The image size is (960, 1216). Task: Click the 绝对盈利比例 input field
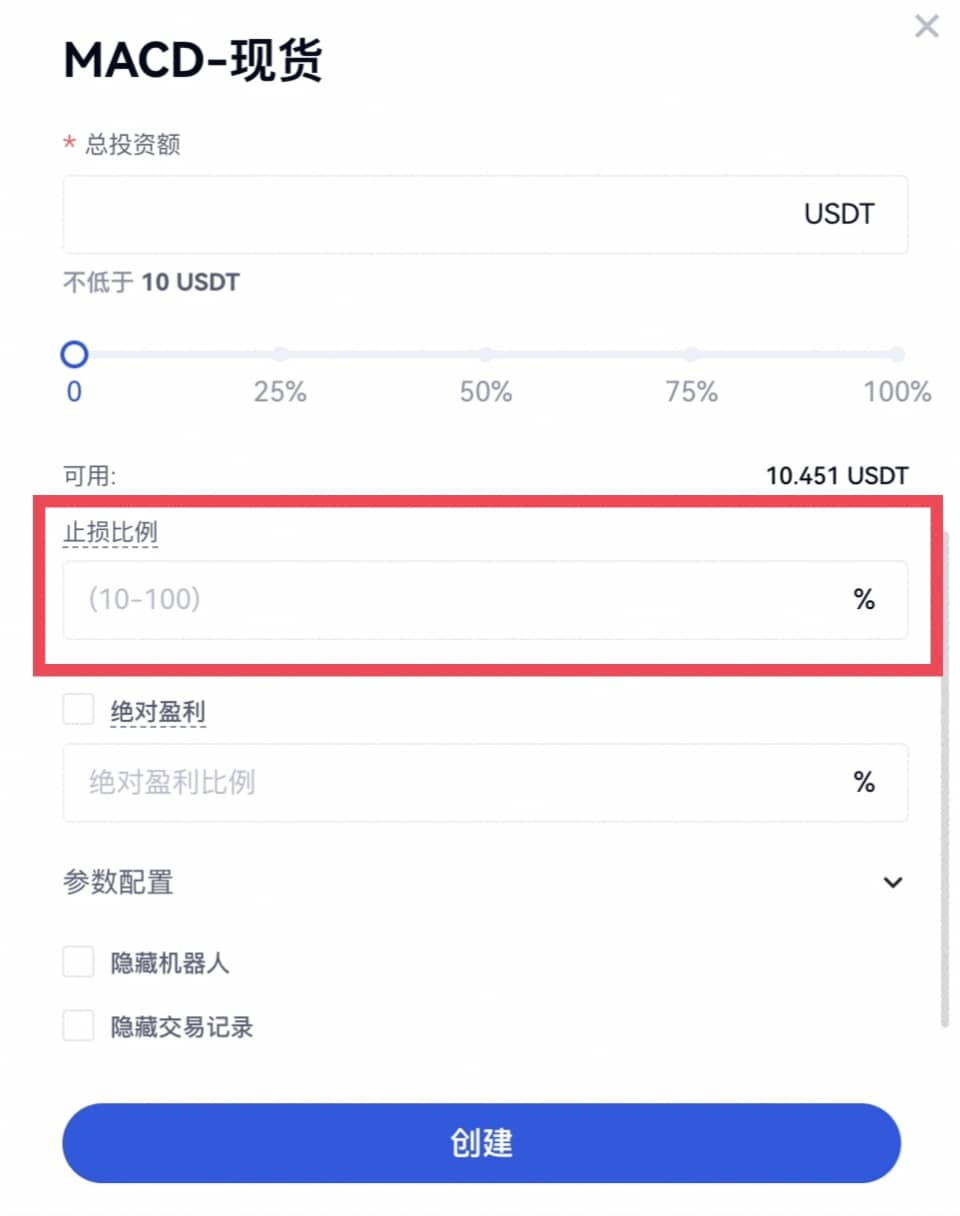[x=450, y=782]
